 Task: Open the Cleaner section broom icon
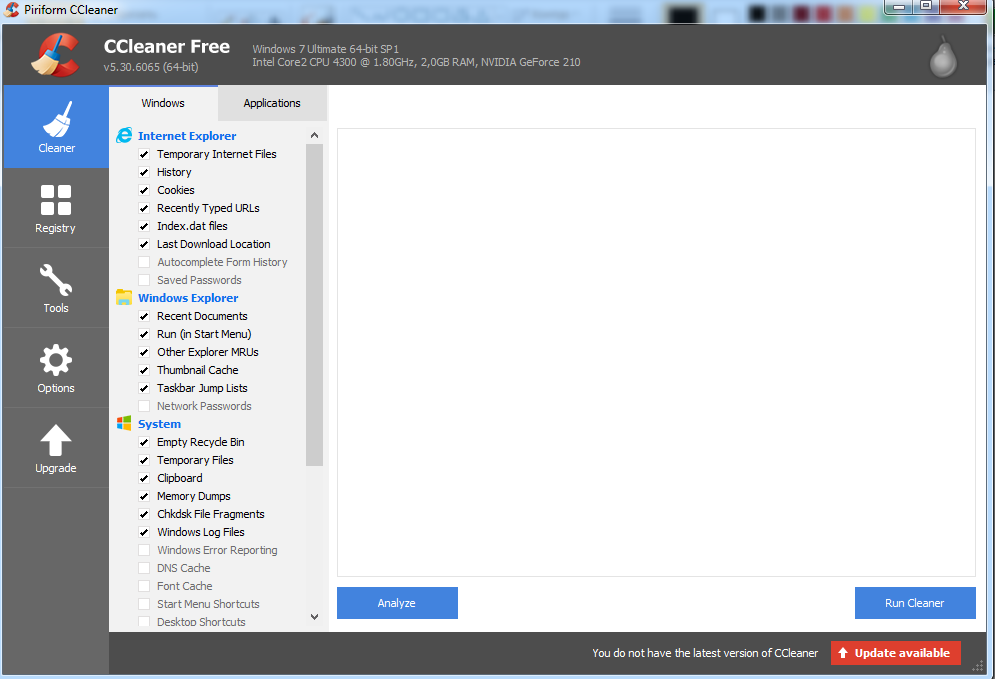pos(56,119)
